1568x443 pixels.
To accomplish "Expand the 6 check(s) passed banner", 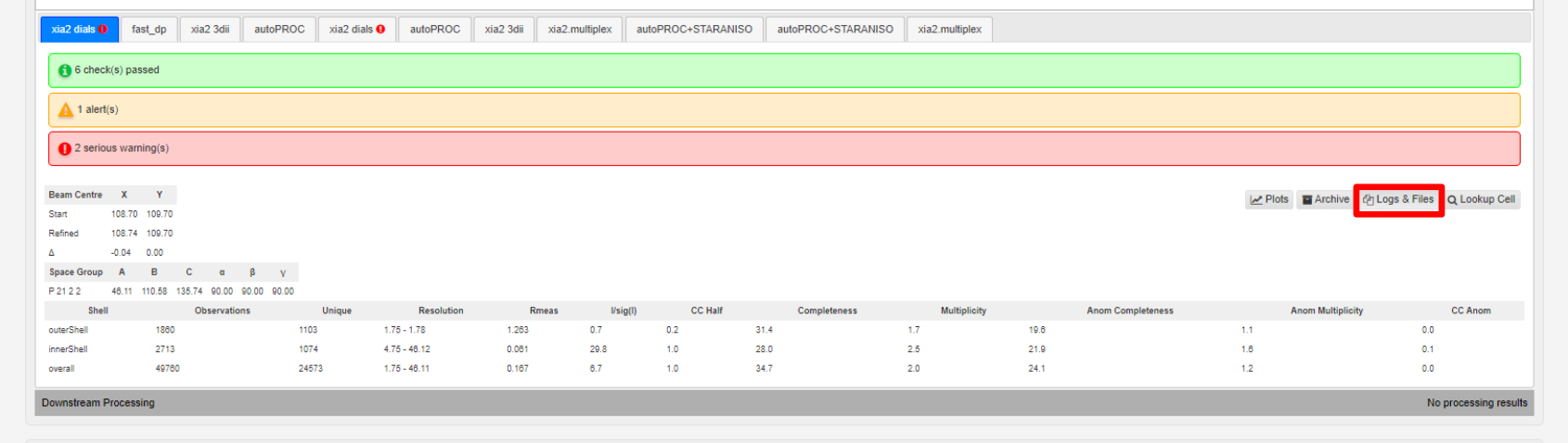I will [784, 70].
